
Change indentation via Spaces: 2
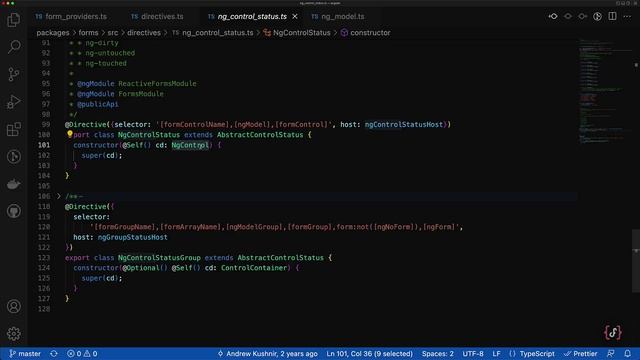(438, 353)
